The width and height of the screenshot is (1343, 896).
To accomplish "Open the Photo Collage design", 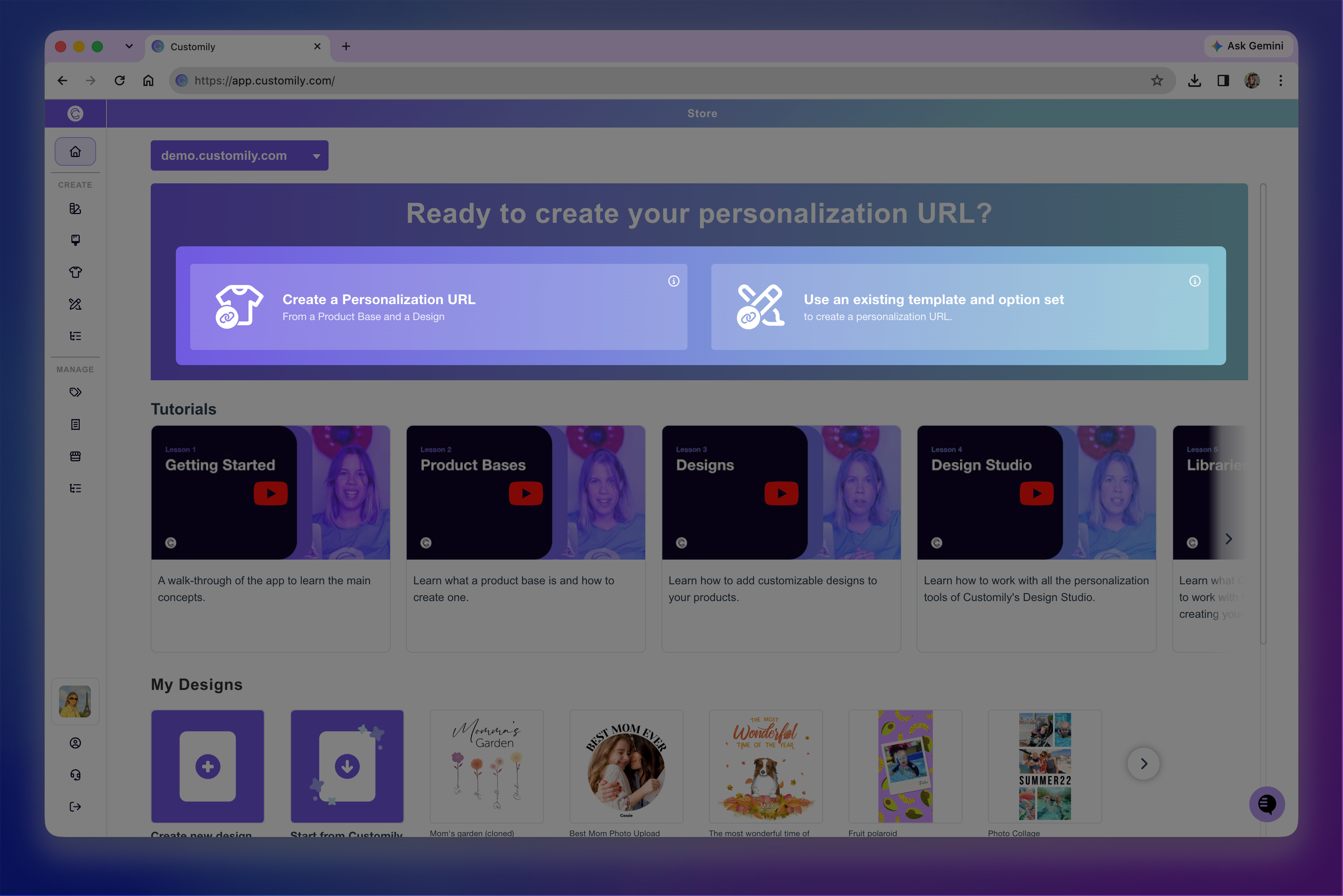I will click(x=1045, y=766).
